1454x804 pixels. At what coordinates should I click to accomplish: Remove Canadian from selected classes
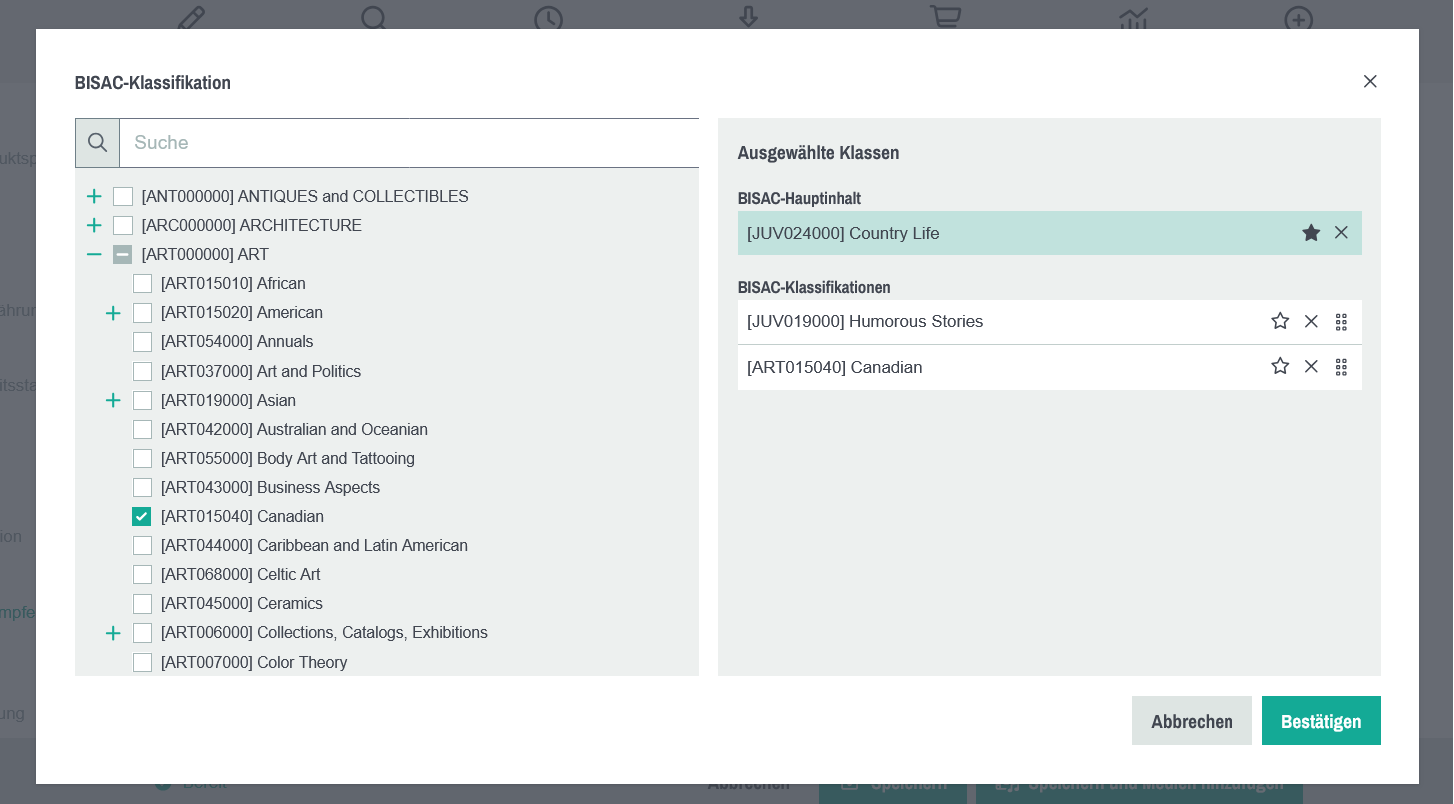pyautogui.click(x=1311, y=366)
